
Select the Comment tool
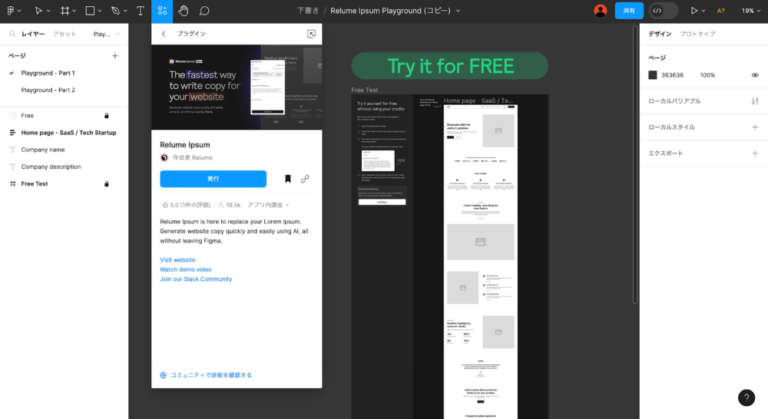204,10
